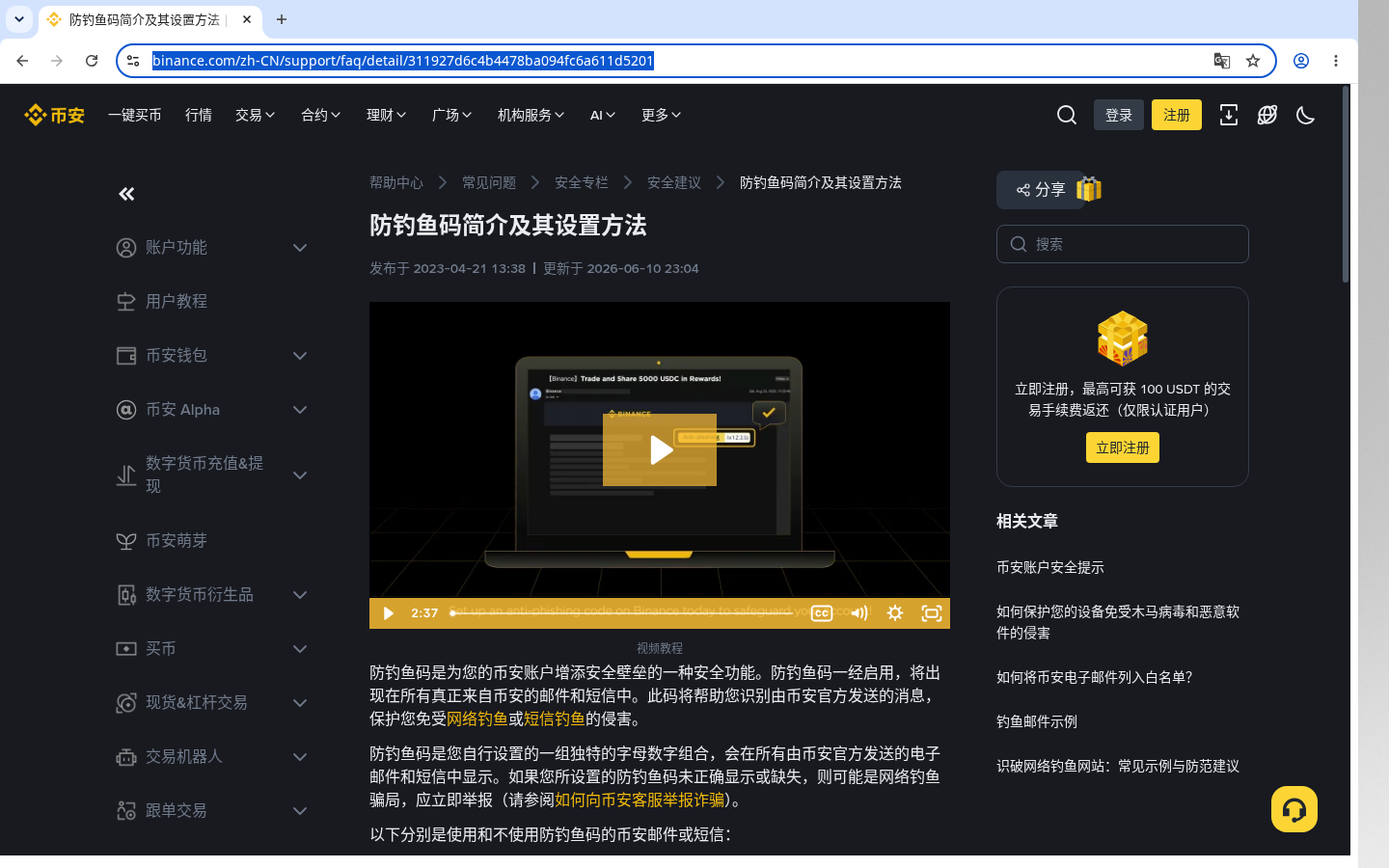1389x868 pixels.
Task: Go to 常见问题 breadcrumb
Action: pos(489,182)
